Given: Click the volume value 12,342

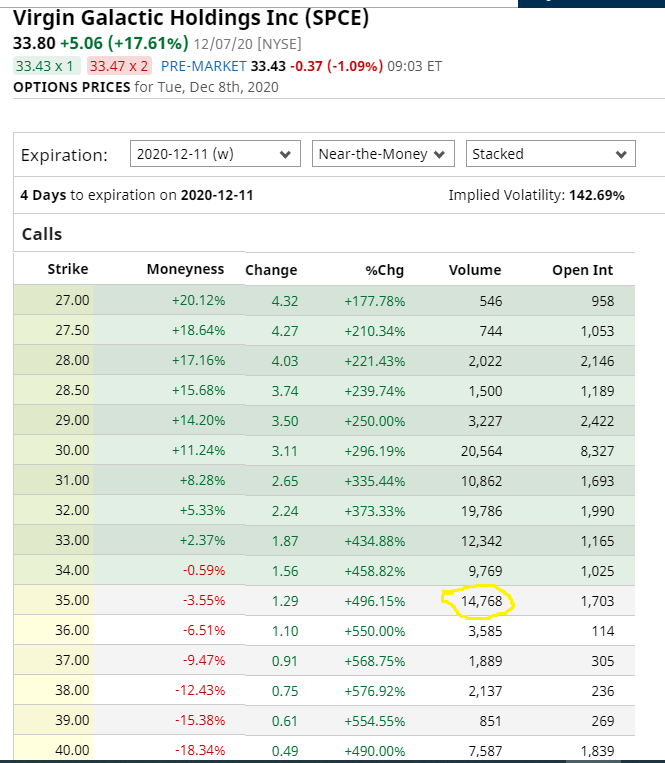Looking at the screenshot, I should [x=481, y=541].
